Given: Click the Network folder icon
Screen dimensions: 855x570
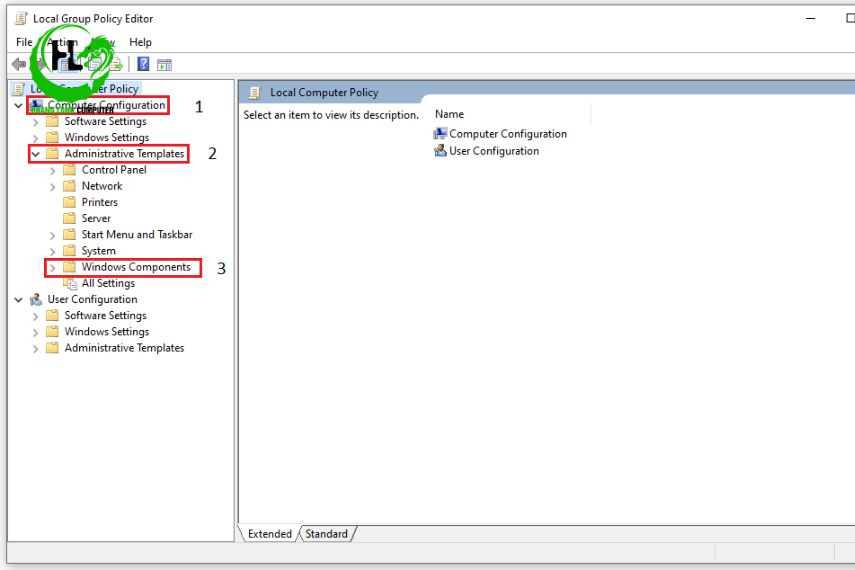Looking at the screenshot, I should pos(69,186).
